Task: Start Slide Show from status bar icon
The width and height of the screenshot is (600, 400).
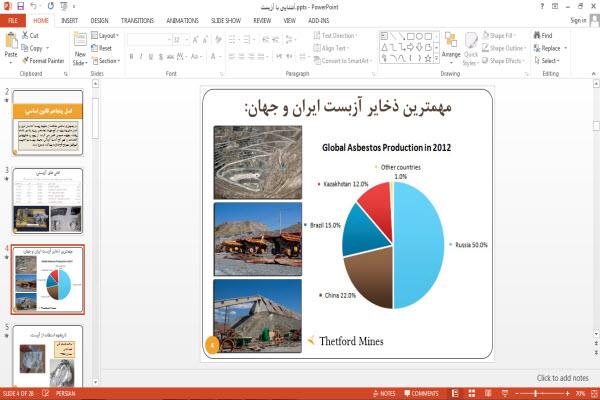Action: [x=505, y=393]
